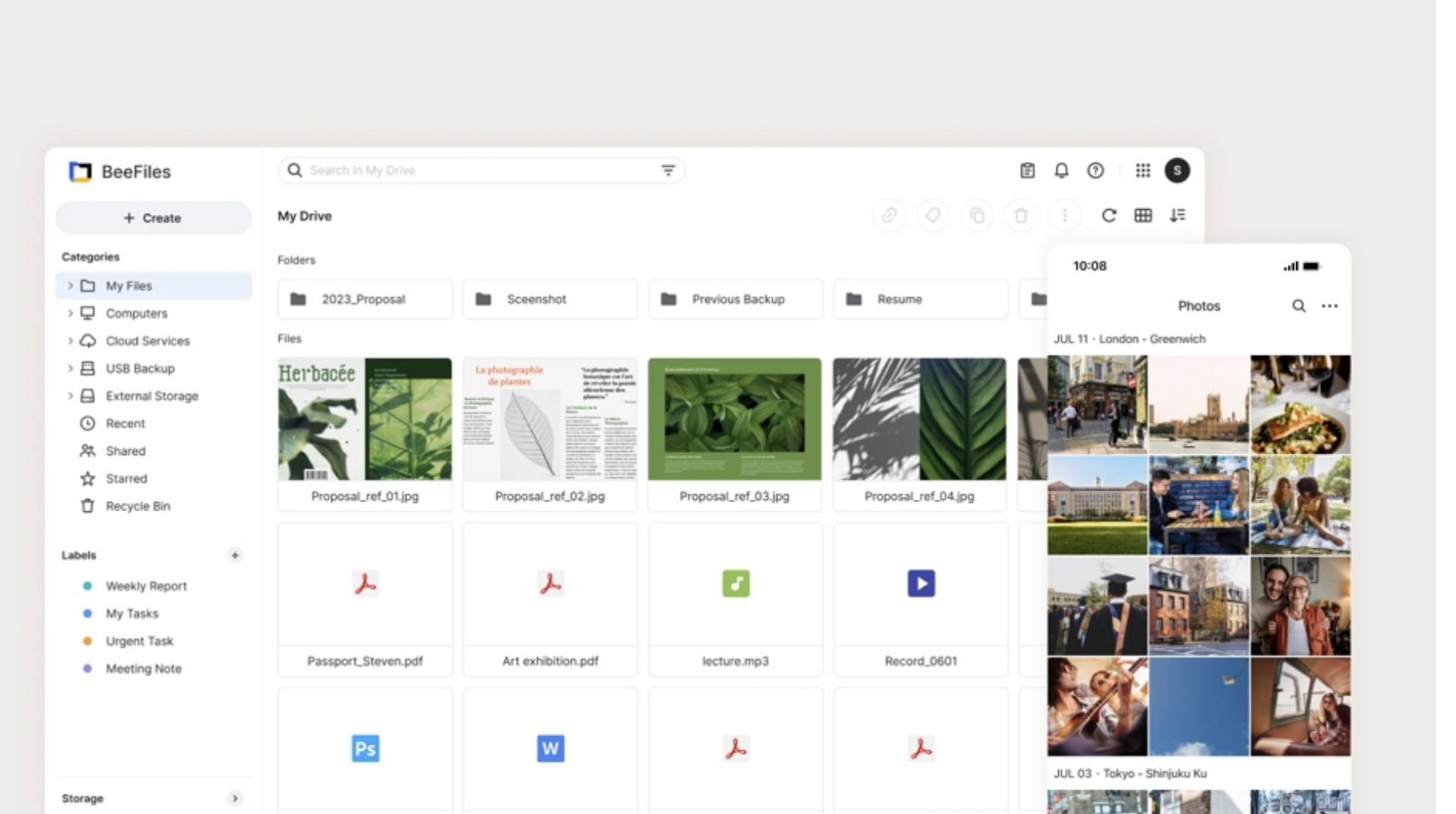Open the Art exhibition.pdf file icon
Screen dimensions: 1456x814
coord(550,583)
